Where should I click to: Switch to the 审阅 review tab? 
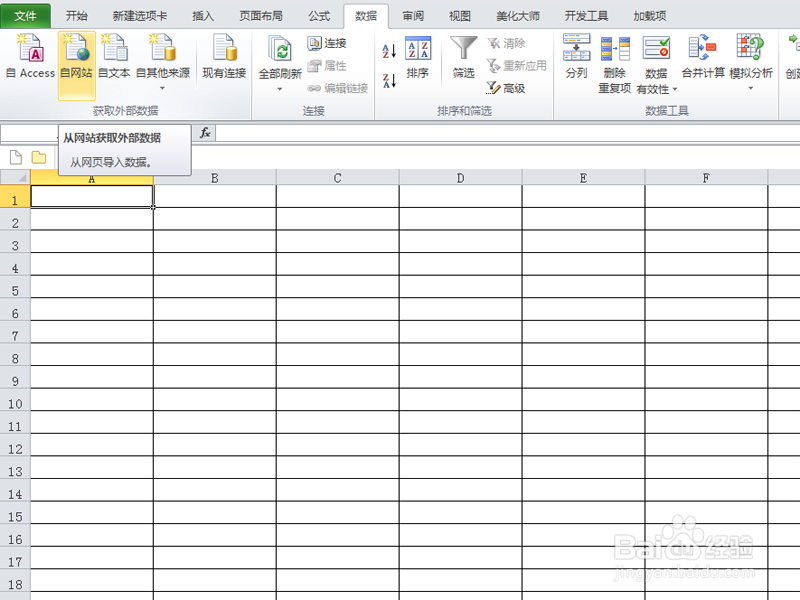coord(413,16)
